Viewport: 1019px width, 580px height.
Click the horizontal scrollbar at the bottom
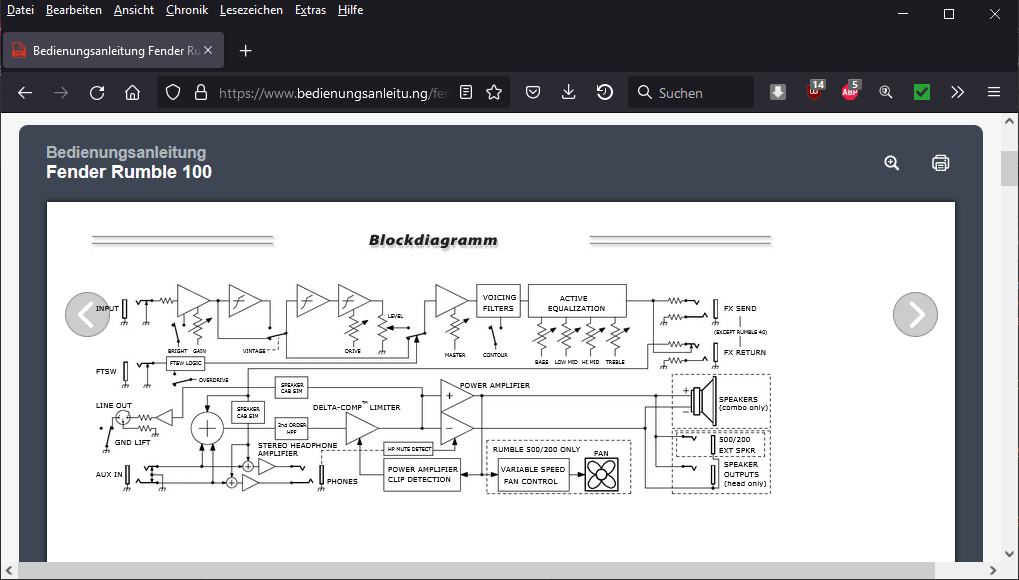[476, 570]
